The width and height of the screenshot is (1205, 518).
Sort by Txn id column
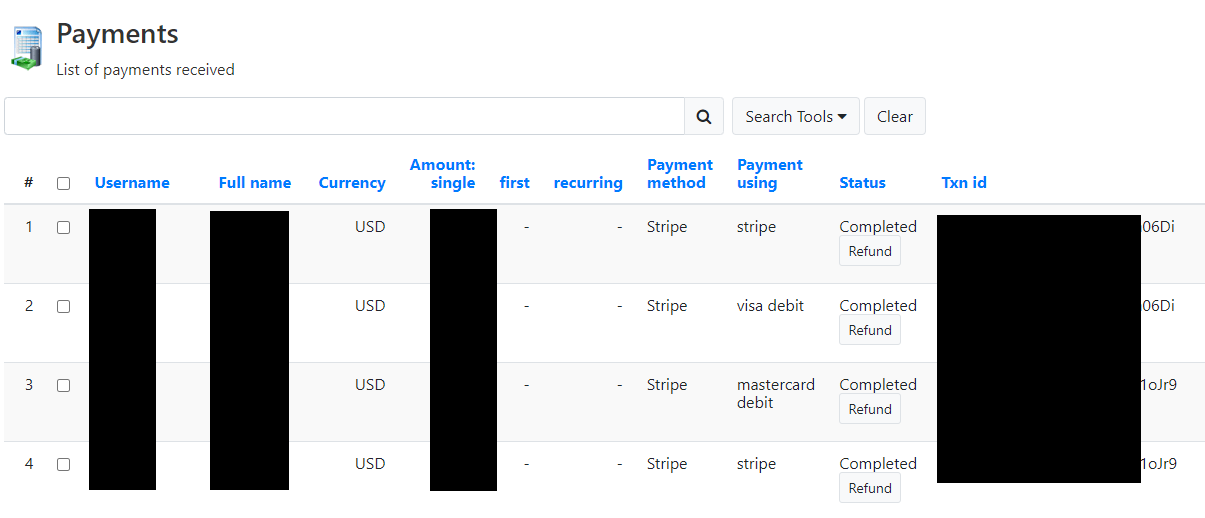964,183
